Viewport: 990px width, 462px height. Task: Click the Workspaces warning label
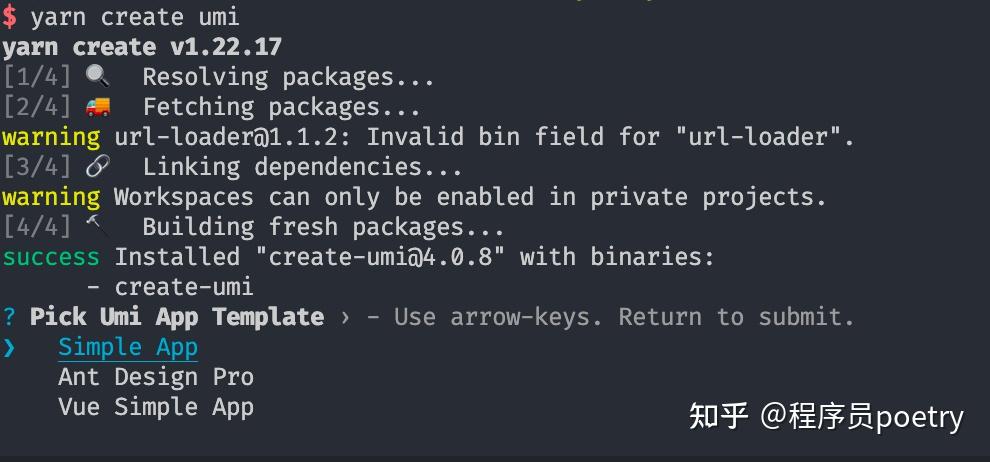pos(51,197)
